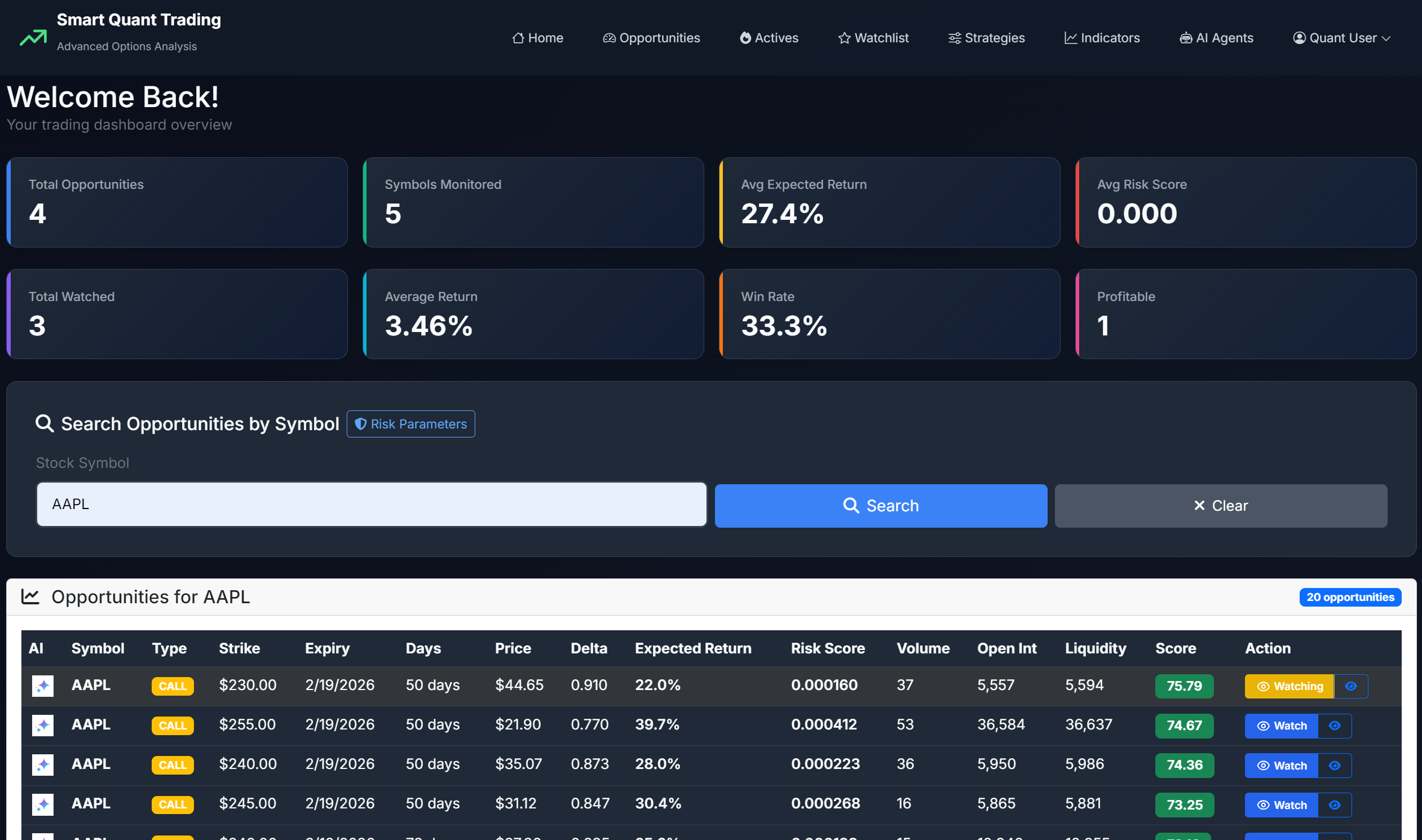Click the AI sparkle icon for $245.00 strike row
1422x840 pixels.
(x=42, y=804)
